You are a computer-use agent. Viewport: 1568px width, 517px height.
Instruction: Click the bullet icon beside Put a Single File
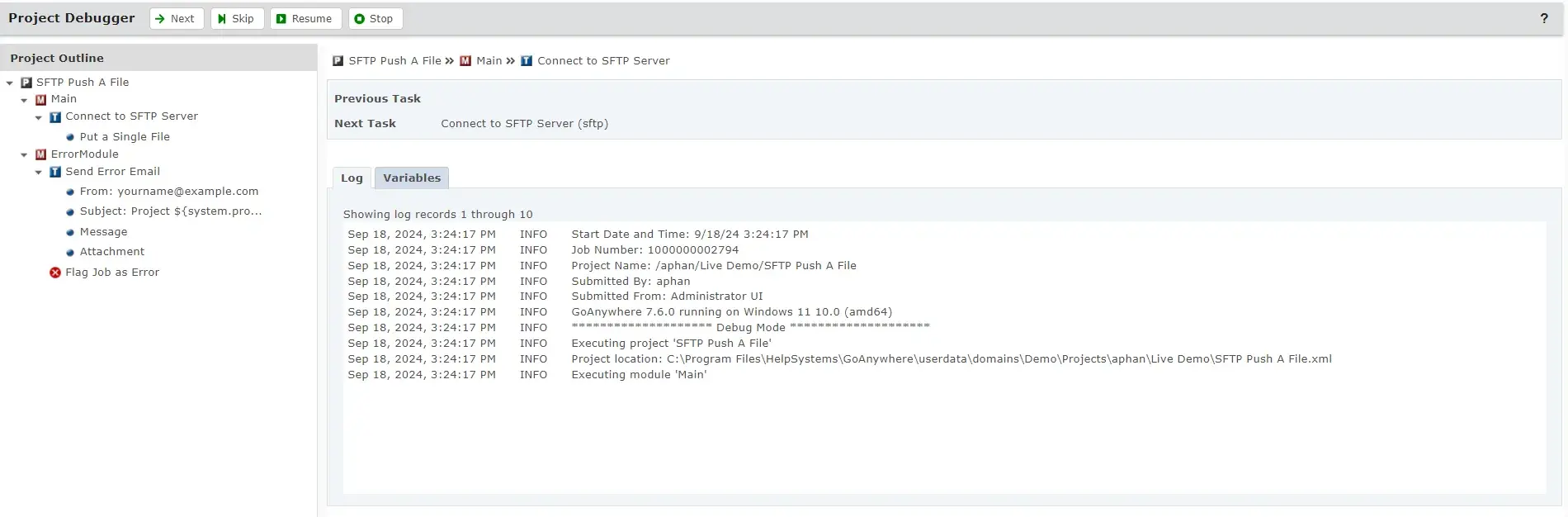70,137
